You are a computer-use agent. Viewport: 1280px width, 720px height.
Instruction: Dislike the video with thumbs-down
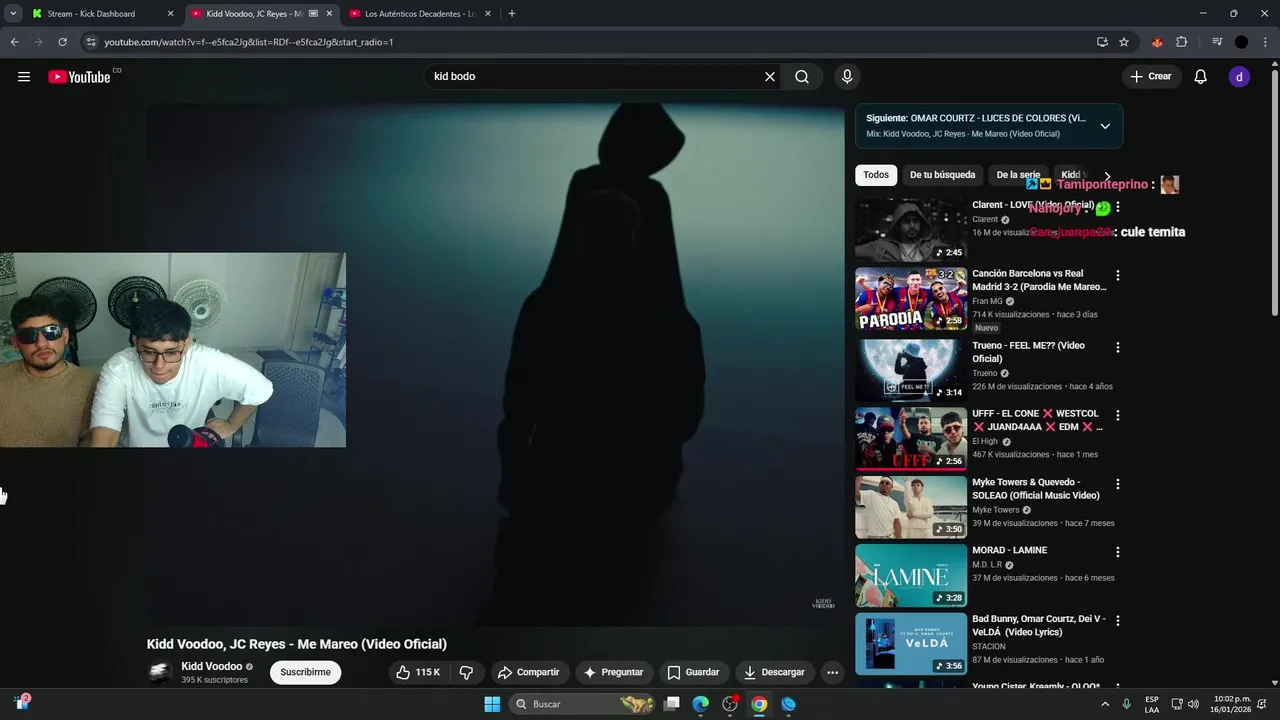466,673
